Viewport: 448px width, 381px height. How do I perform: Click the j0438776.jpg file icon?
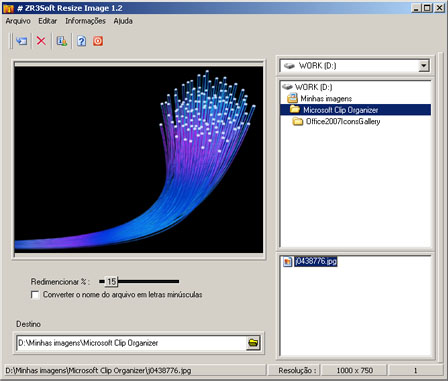287,261
